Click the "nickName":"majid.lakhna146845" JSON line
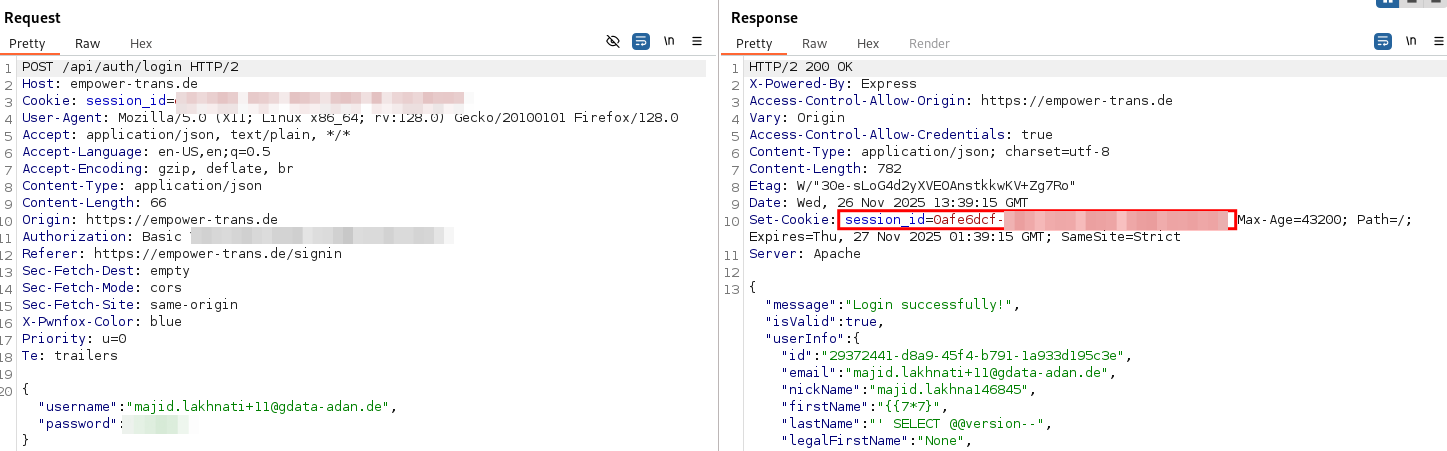 [905, 390]
